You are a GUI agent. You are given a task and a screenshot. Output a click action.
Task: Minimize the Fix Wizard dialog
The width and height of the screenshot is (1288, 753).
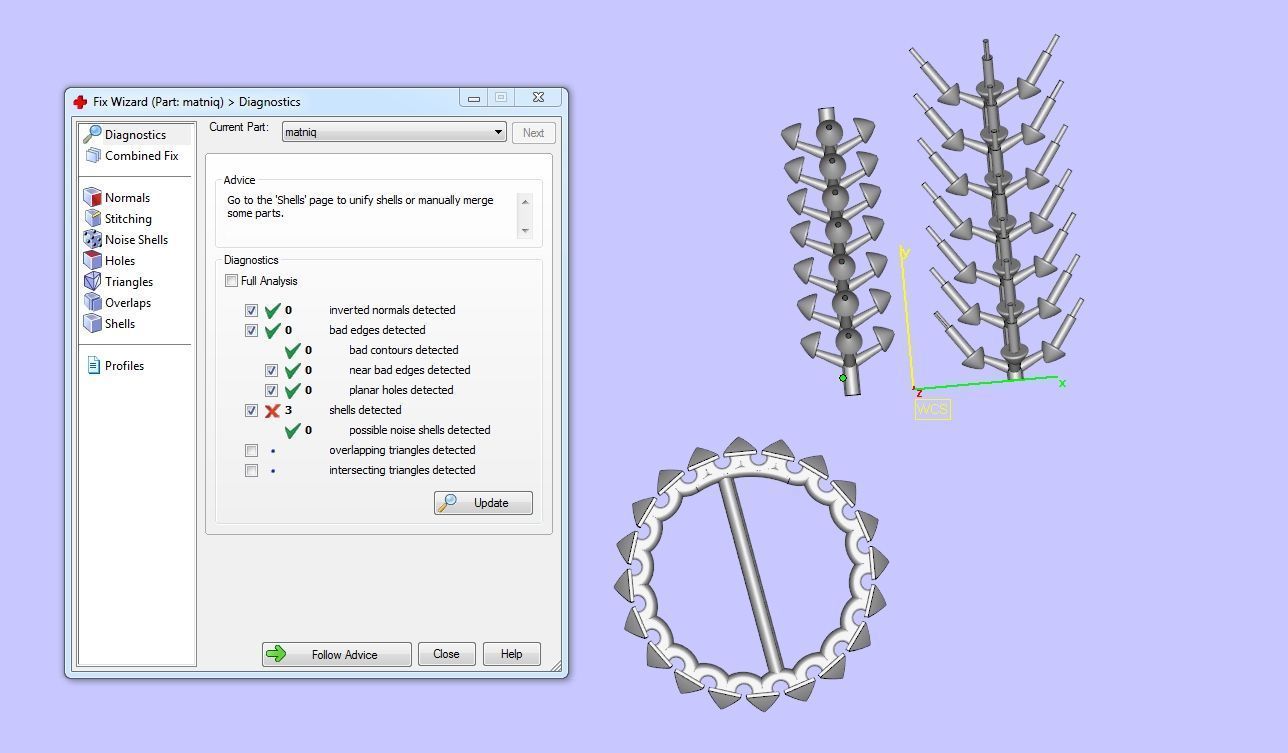click(x=474, y=98)
